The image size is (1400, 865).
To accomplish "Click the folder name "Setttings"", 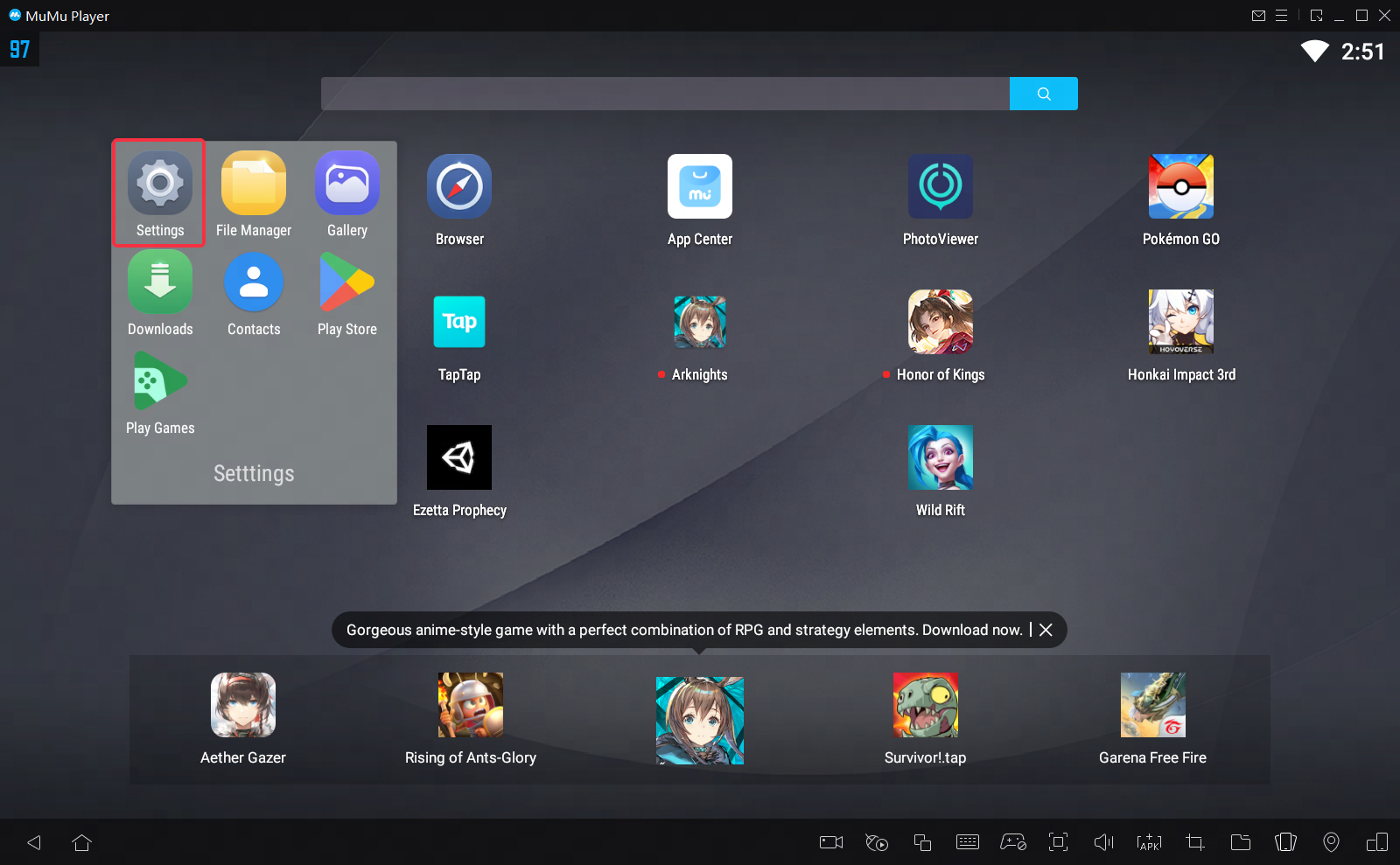I will click(x=254, y=473).
